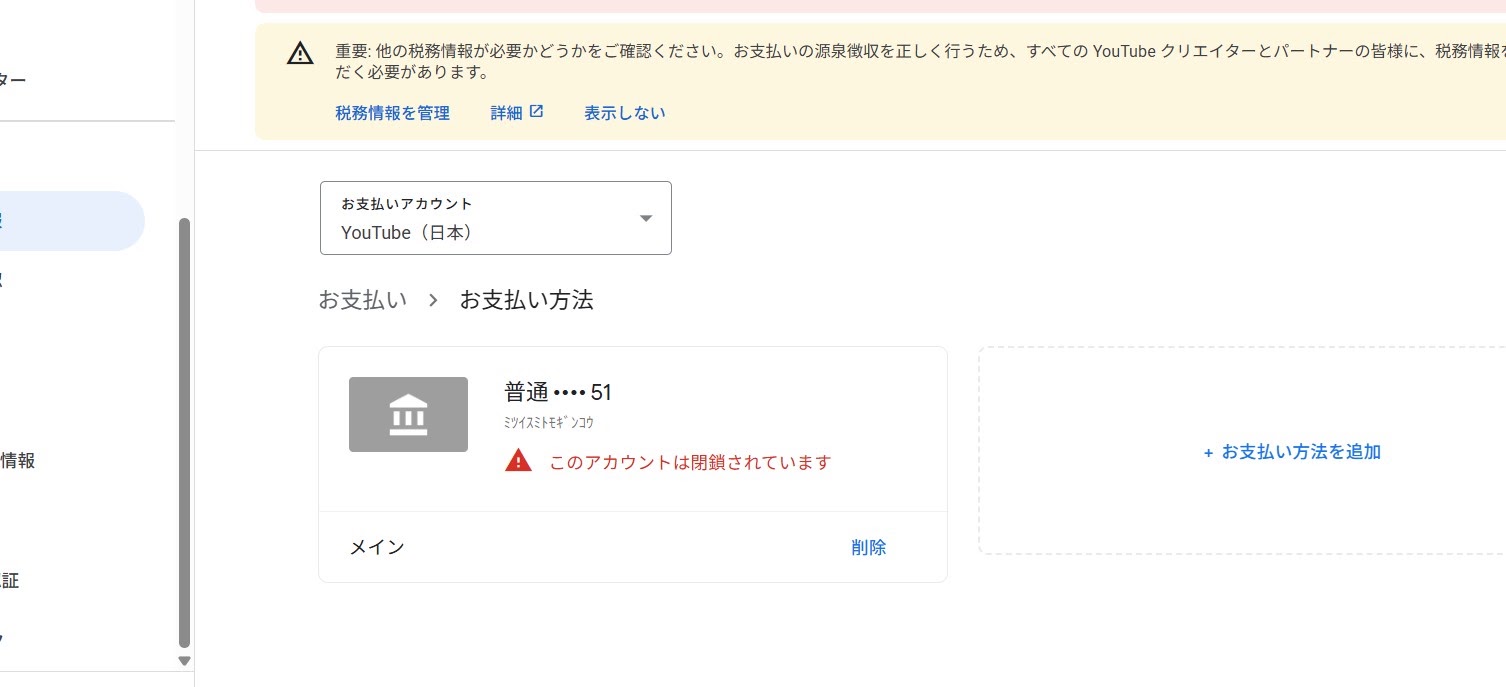Dismiss banner with 表示しない
The height and width of the screenshot is (687, 1506).
click(625, 113)
